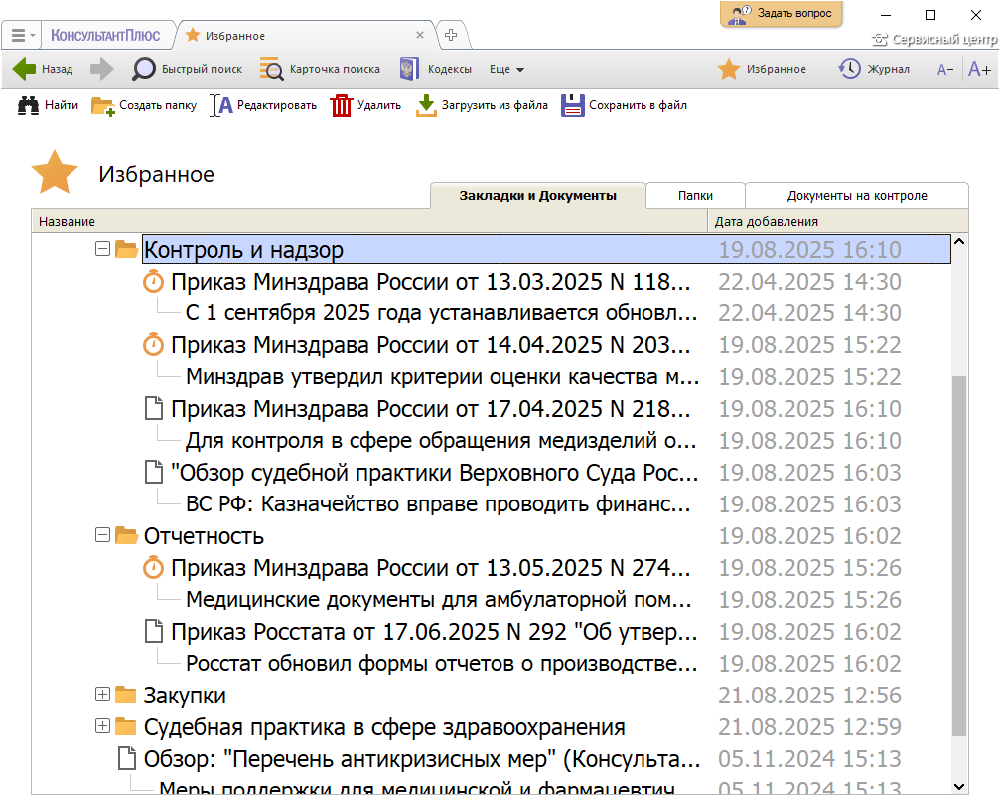The height and width of the screenshot is (800, 1000).
Task: Open Quick Search magnifier icon
Action: click(x=145, y=70)
